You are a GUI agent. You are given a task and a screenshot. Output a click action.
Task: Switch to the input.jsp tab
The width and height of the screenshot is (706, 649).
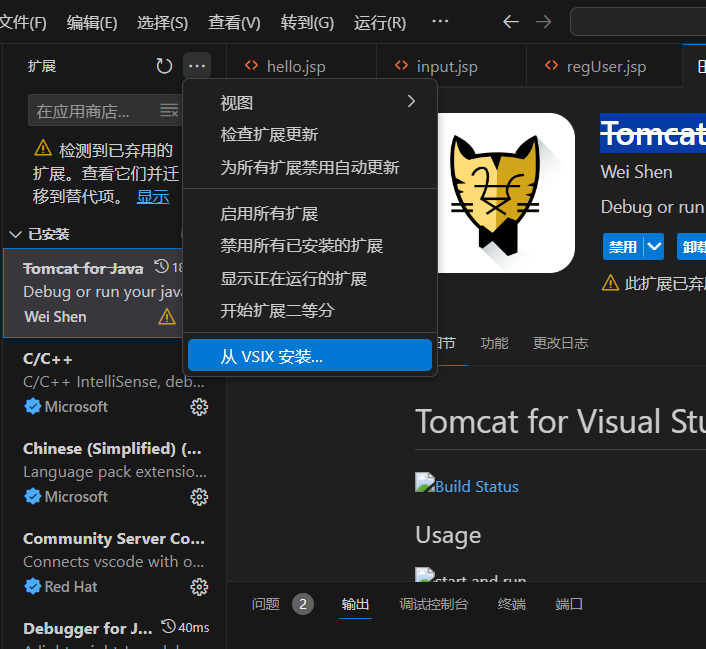tap(451, 66)
